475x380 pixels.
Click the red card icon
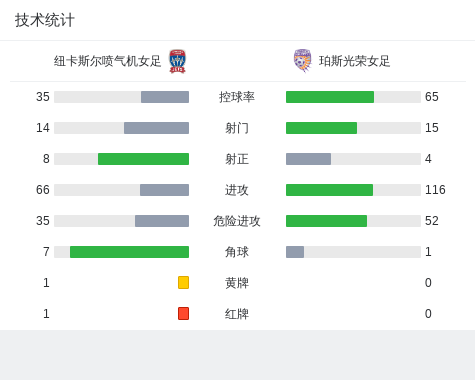[x=183, y=313]
